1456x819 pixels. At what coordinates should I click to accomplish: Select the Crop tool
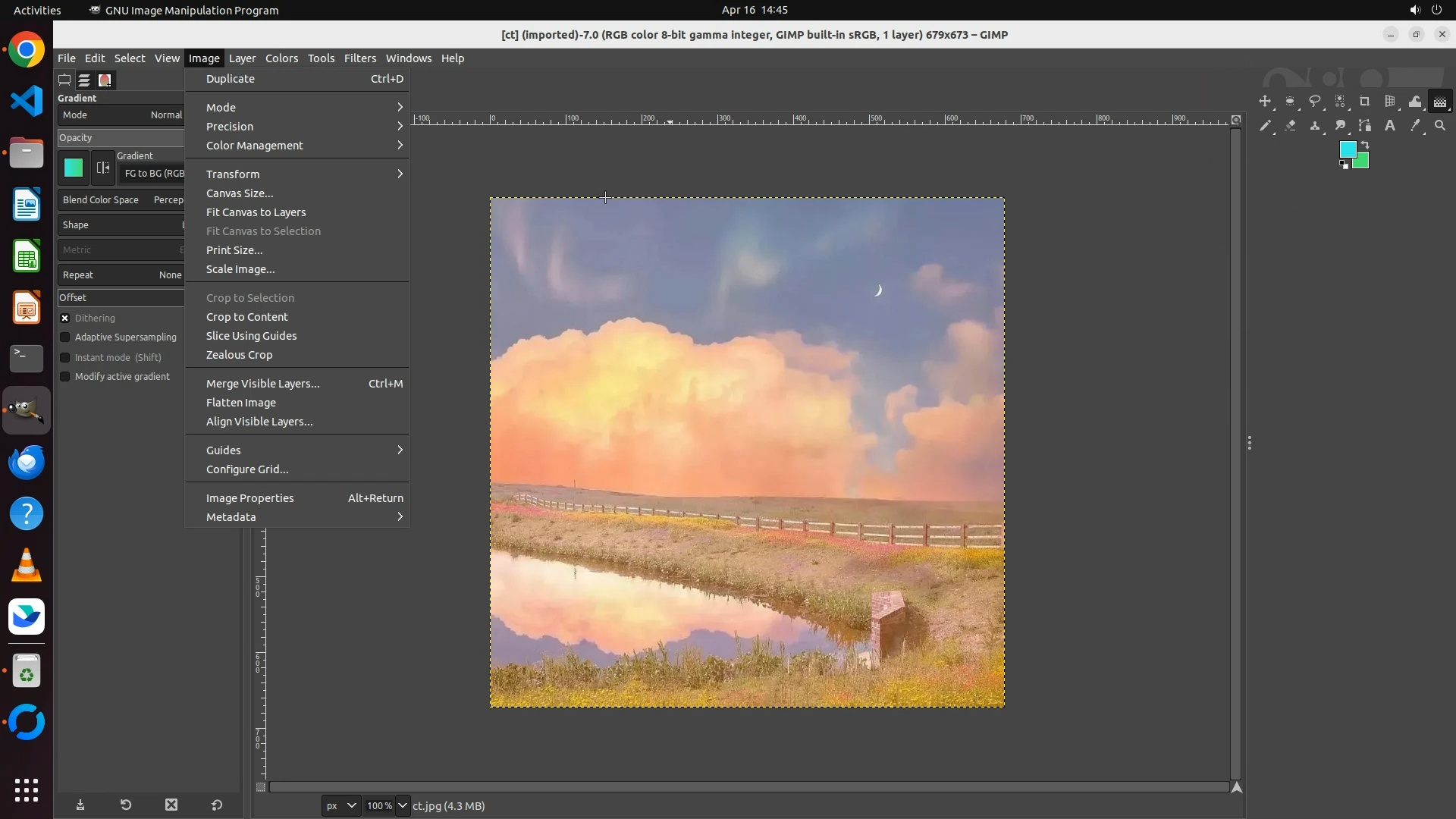pos(1365,102)
